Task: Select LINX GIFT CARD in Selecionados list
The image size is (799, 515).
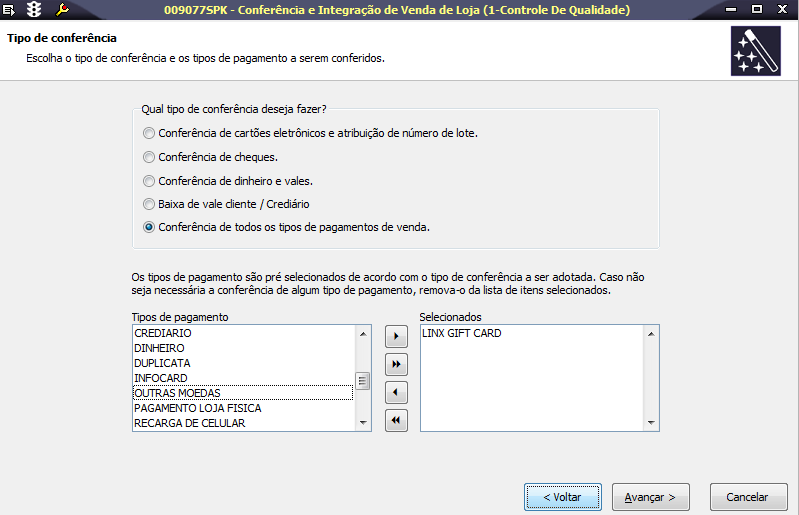Action: (462, 333)
